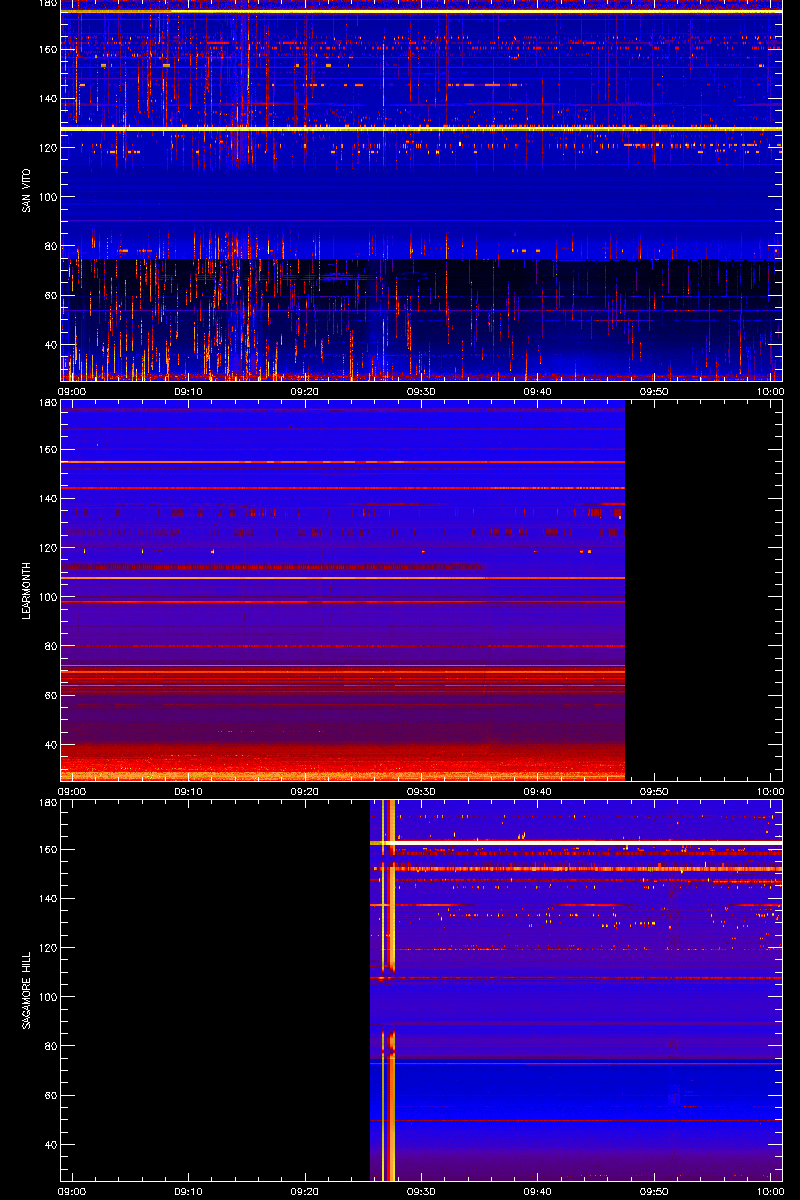The height and width of the screenshot is (1200, 800).
Task: Click 09:30 time label under Learmonth panel
Action: pyautogui.click(x=421, y=791)
